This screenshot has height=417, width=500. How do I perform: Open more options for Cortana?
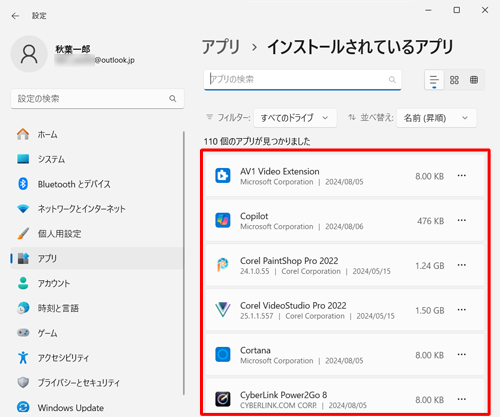tap(462, 354)
